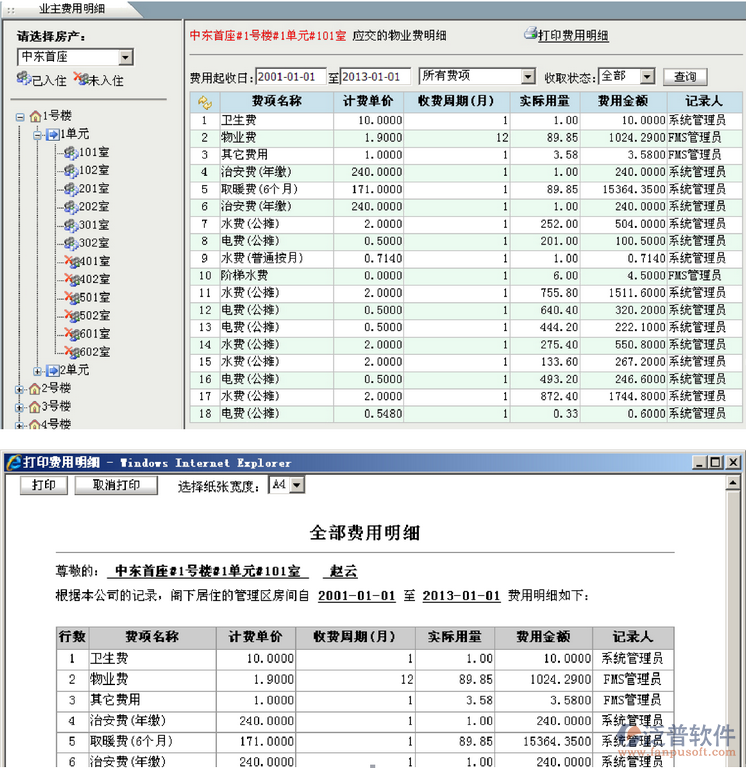Screen dimensions: 746x768
Task: Open the 所有费项 fee type dropdown
Action: [528, 76]
